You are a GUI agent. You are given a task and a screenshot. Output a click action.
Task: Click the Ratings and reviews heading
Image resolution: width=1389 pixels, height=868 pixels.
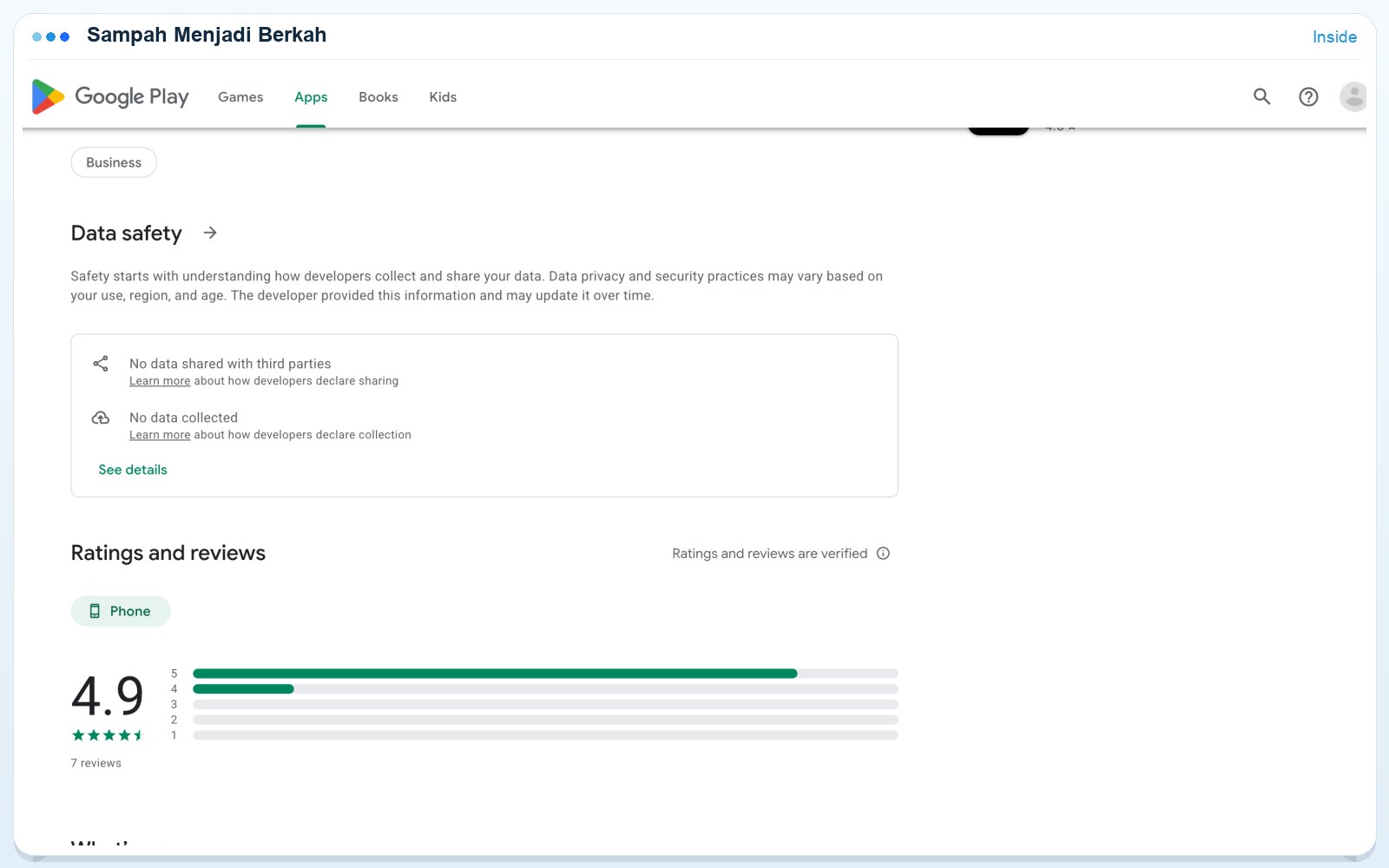[x=168, y=553]
